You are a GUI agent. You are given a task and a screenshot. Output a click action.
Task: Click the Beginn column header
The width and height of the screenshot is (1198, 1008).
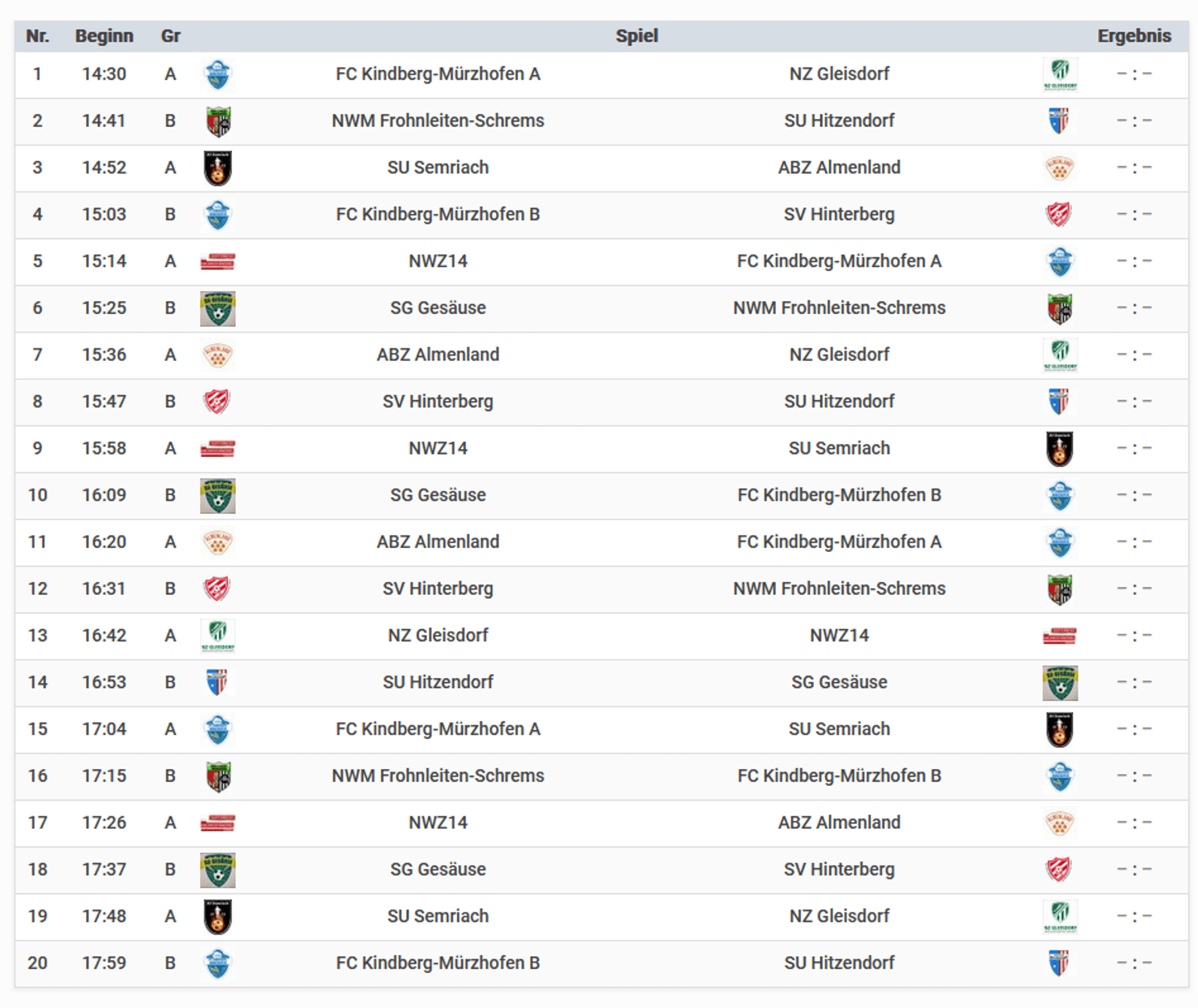(104, 36)
